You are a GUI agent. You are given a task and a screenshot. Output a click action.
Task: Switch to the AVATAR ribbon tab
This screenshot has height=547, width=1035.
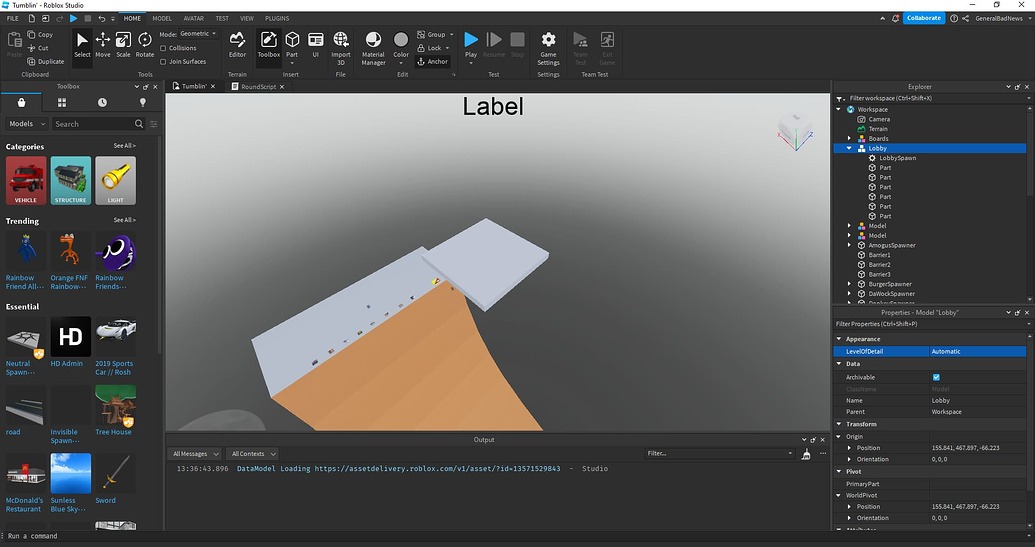[x=194, y=18]
